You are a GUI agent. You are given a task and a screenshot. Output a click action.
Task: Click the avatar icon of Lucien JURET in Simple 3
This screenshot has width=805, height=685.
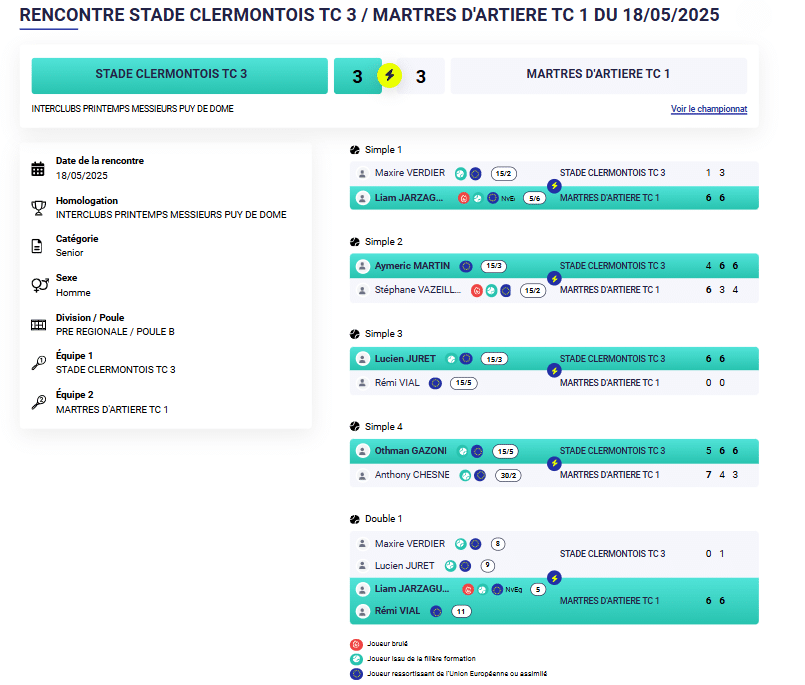[x=362, y=359]
